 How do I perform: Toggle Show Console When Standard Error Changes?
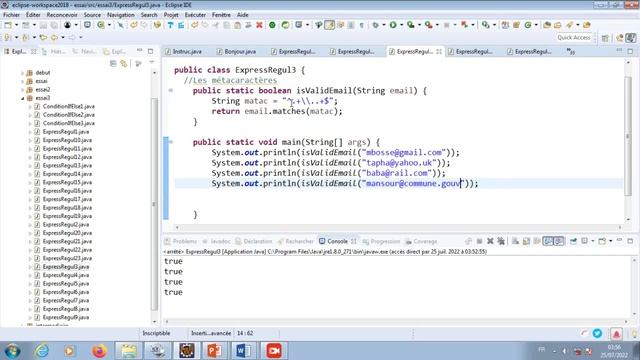(559, 241)
